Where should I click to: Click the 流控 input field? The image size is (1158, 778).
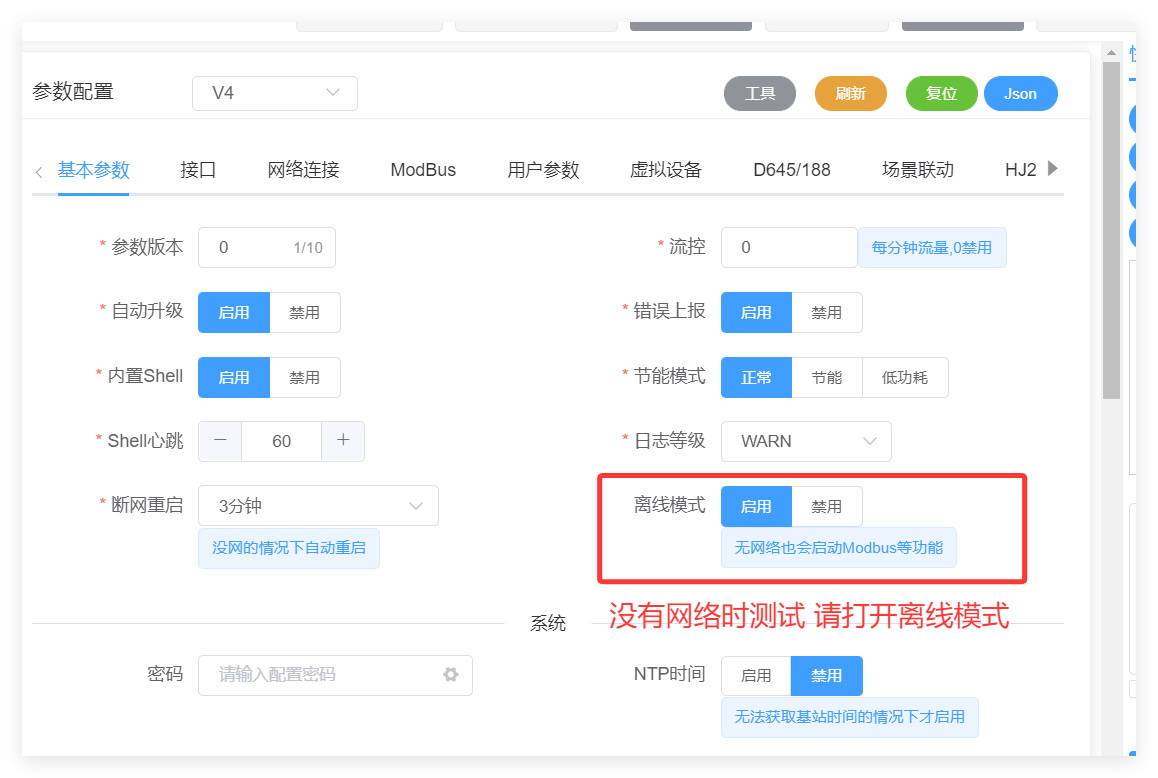pos(788,247)
